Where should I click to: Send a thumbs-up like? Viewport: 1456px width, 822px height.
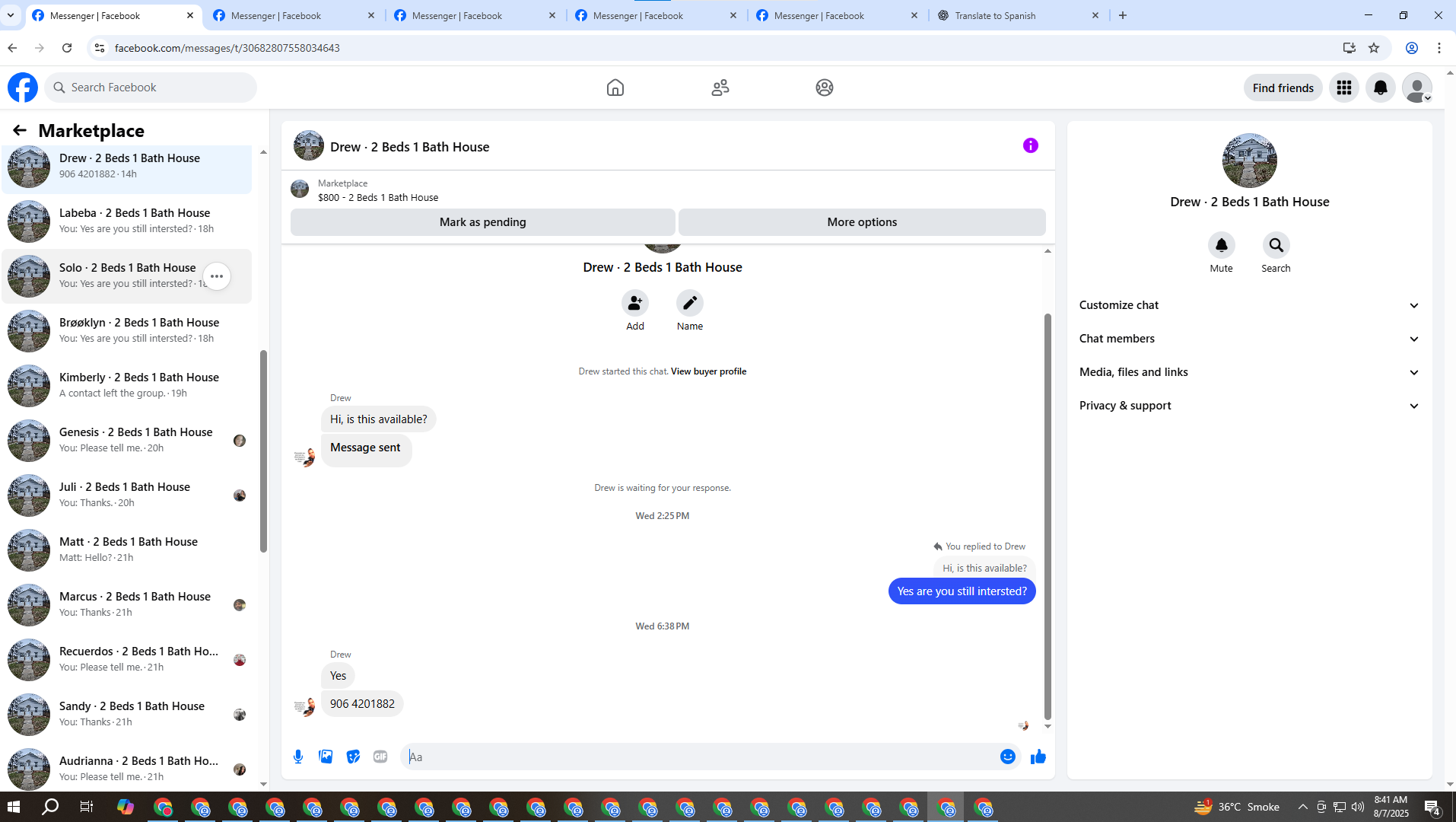coord(1038,757)
